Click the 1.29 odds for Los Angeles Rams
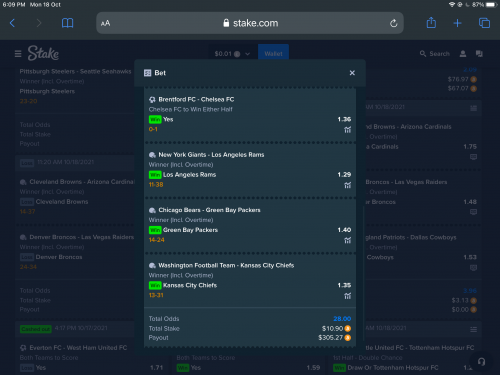 pos(344,175)
